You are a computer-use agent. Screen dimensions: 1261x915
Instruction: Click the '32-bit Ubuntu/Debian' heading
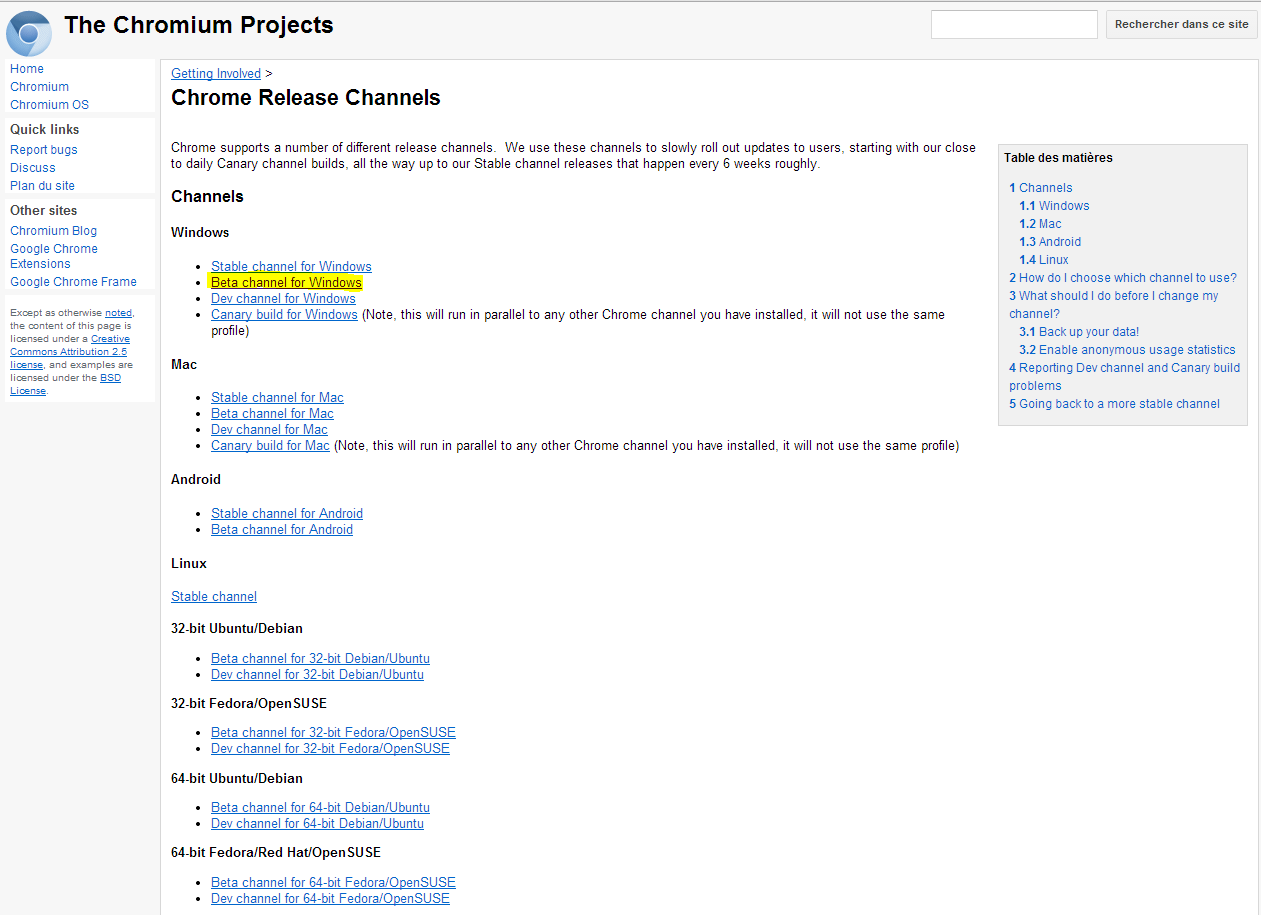tap(237, 629)
